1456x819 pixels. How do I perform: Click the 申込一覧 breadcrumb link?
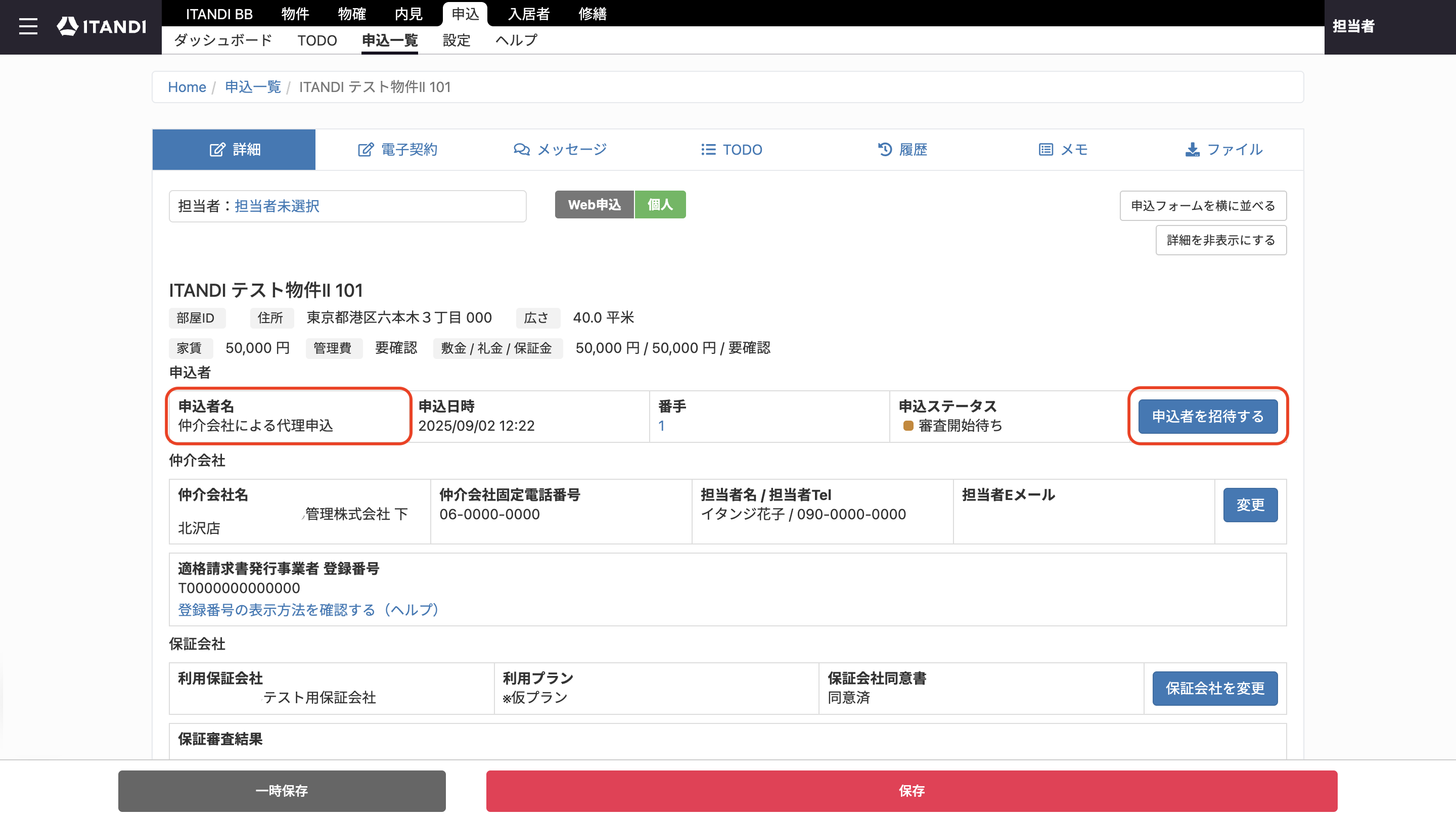(x=253, y=87)
